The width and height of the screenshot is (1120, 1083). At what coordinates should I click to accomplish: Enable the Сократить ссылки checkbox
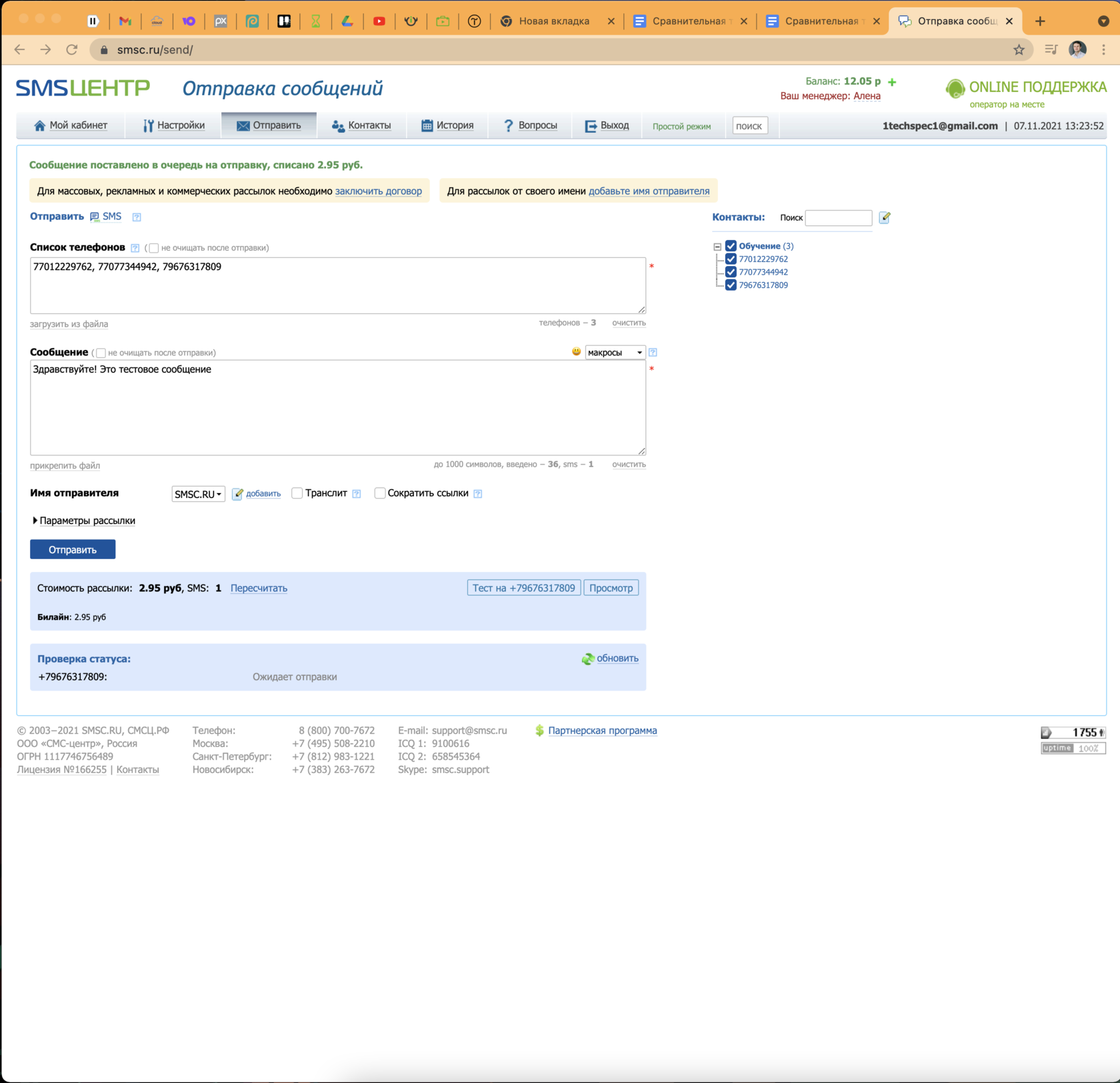380,493
